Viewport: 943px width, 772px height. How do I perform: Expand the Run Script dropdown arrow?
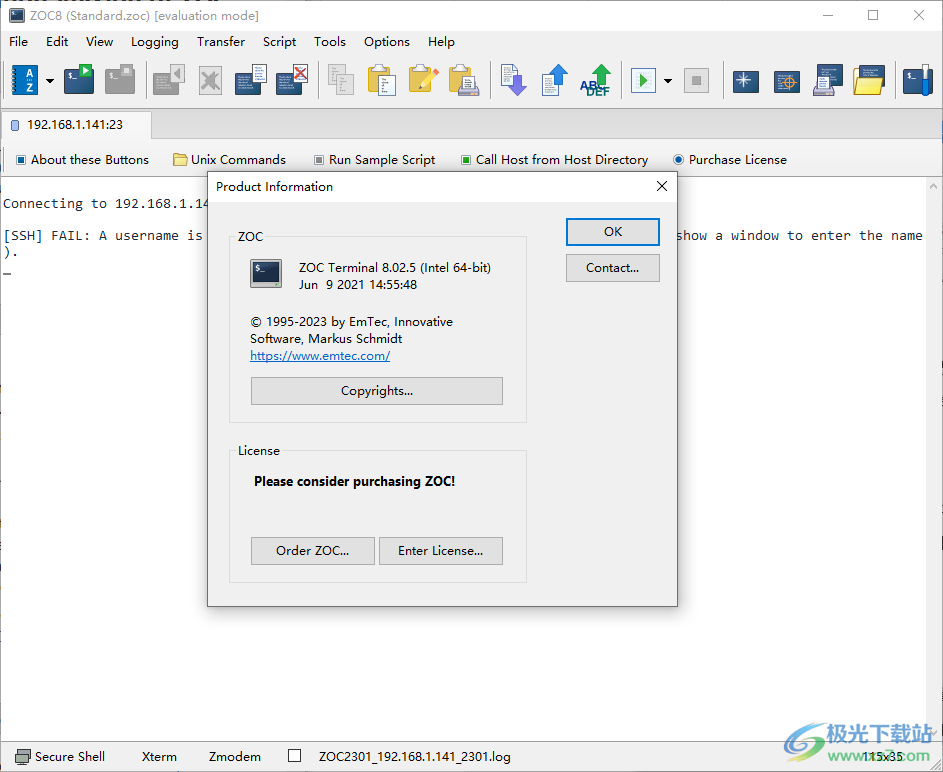tap(668, 81)
